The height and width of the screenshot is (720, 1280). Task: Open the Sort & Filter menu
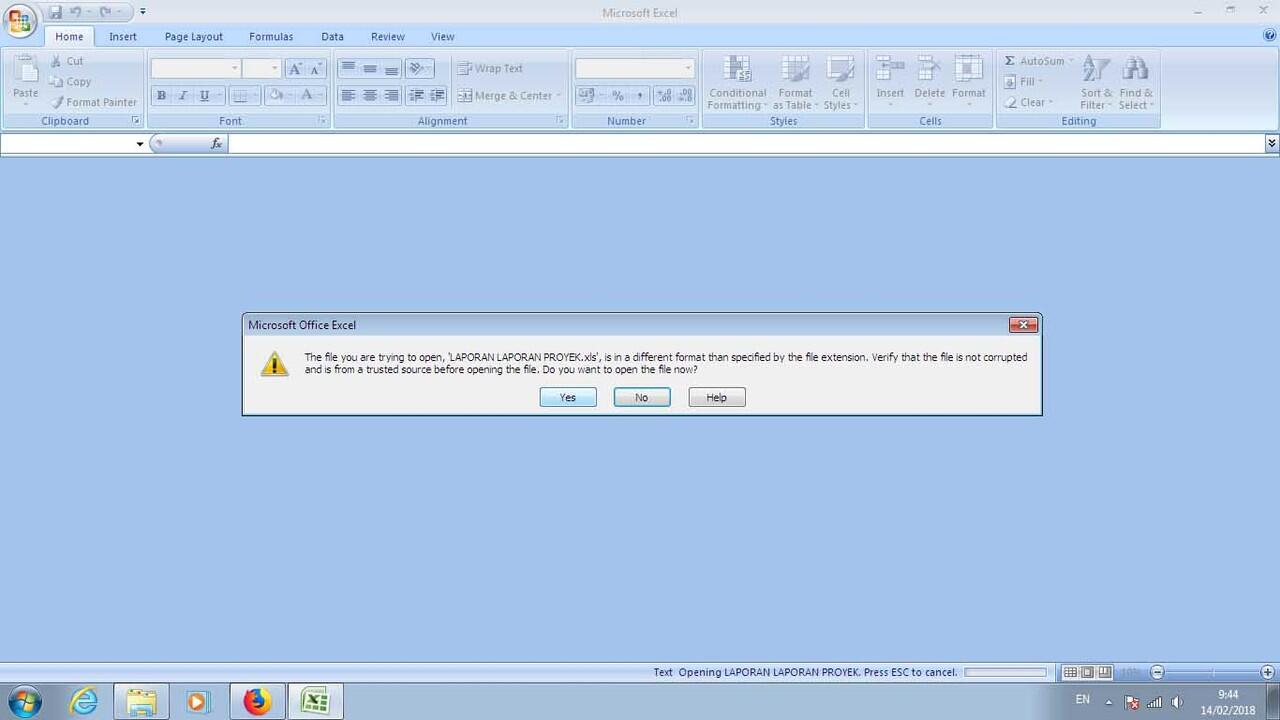point(1096,82)
